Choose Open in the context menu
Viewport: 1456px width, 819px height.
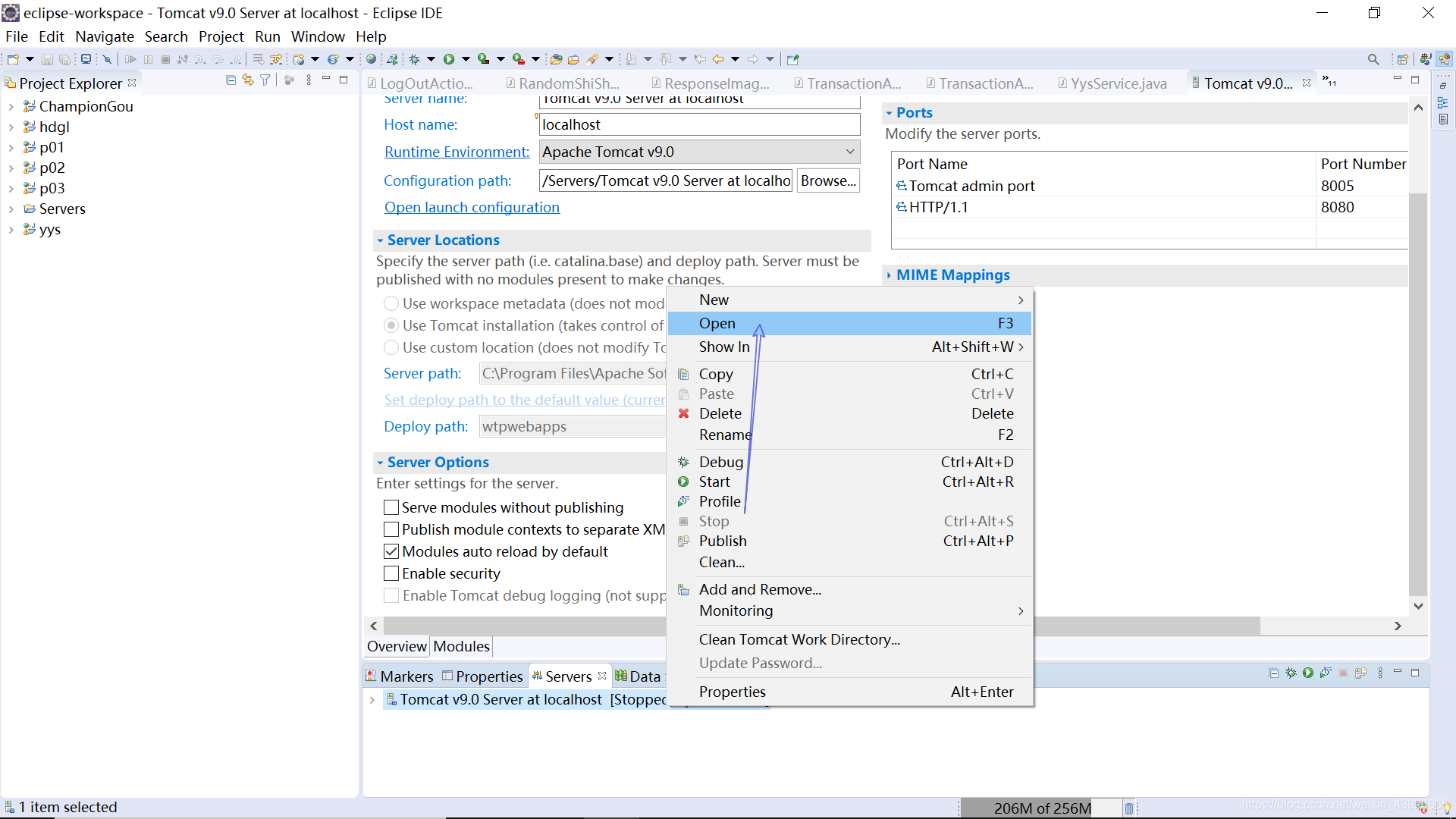pyautogui.click(x=849, y=323)
